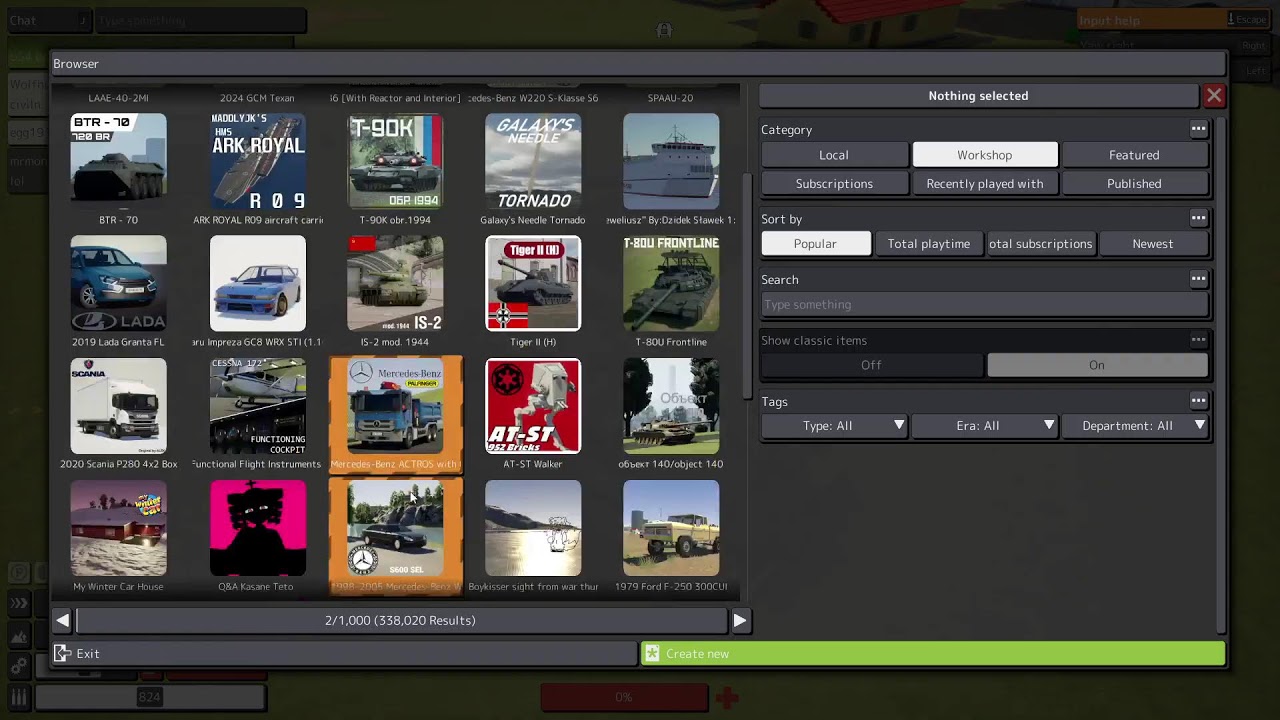
Task: Select the Q&A Kasane Teto thumbnail
Action: 258,528
